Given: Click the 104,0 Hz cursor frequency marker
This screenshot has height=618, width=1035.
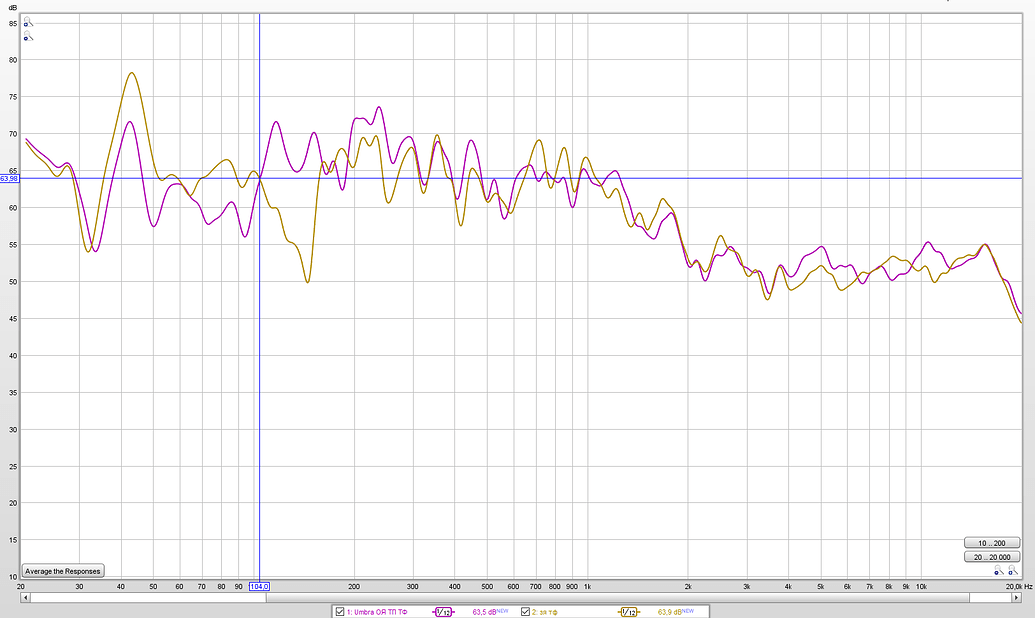Looking at the screenshot, I should tap(259, 586).
